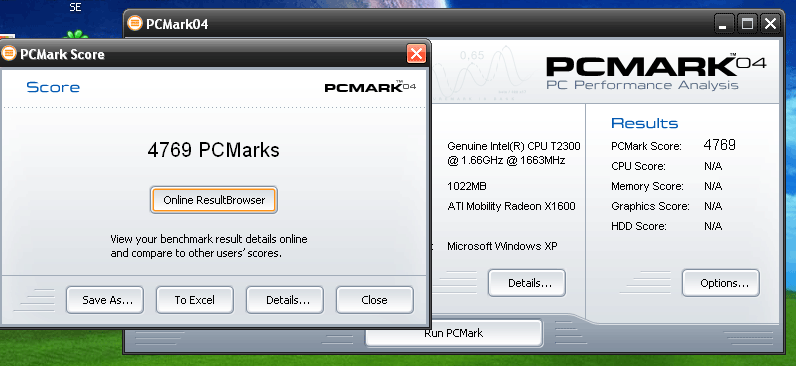Click the "@ 1.66GHz @ 1663MHz" text
The height and width of the screenshot is (366, 796).
506,160
